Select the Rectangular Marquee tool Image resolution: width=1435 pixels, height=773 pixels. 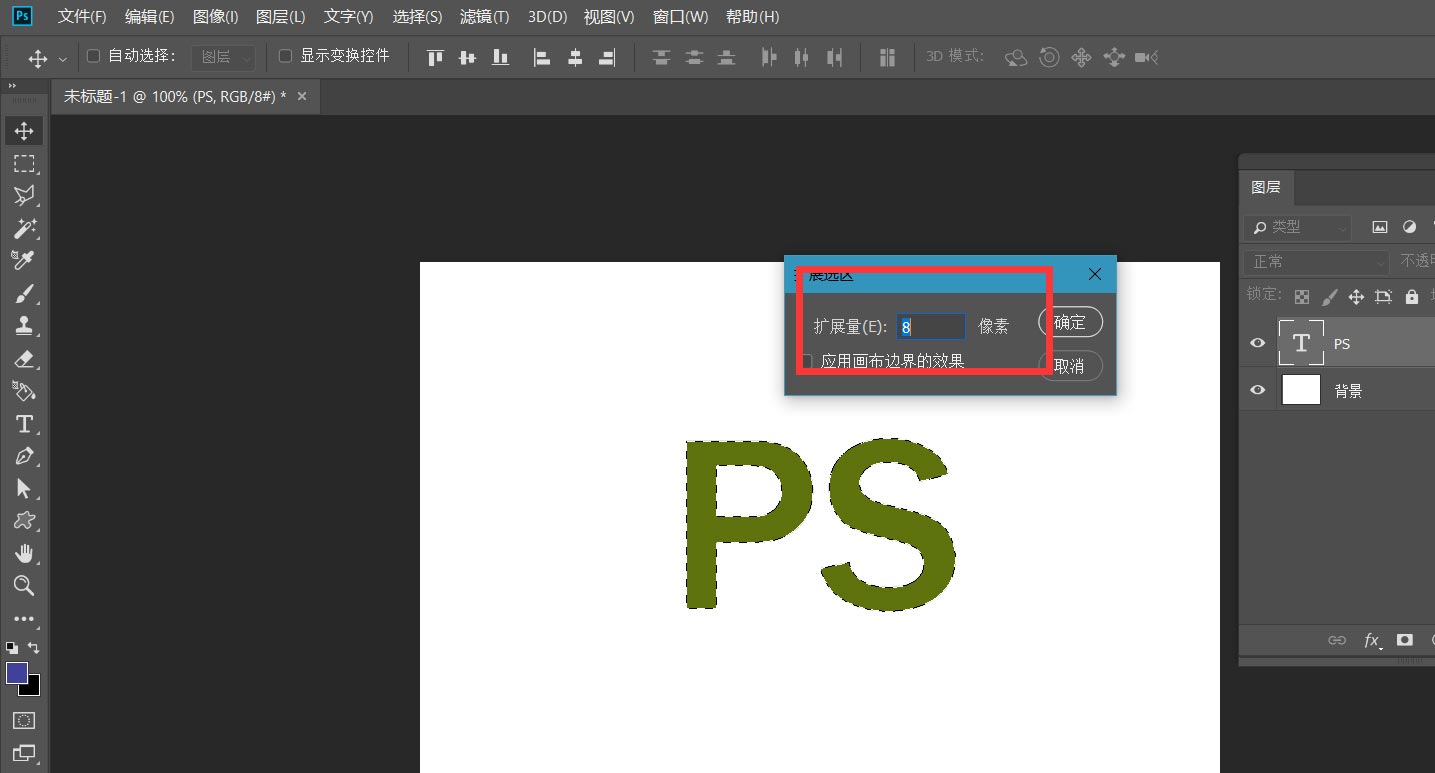[24, 163]
